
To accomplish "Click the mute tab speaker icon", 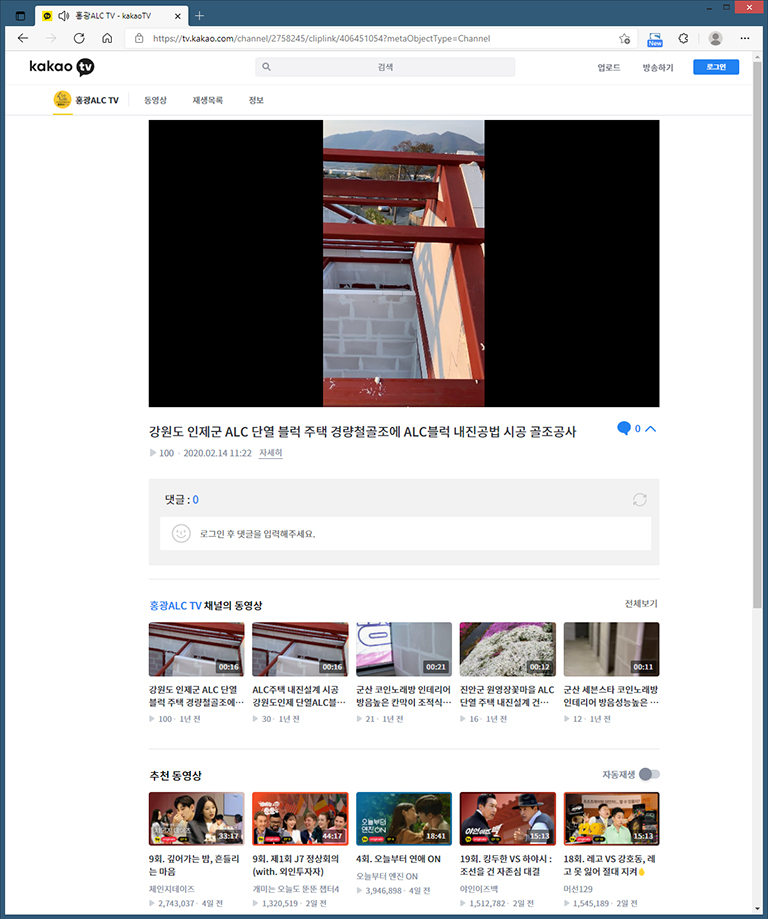I will (64, 16).
